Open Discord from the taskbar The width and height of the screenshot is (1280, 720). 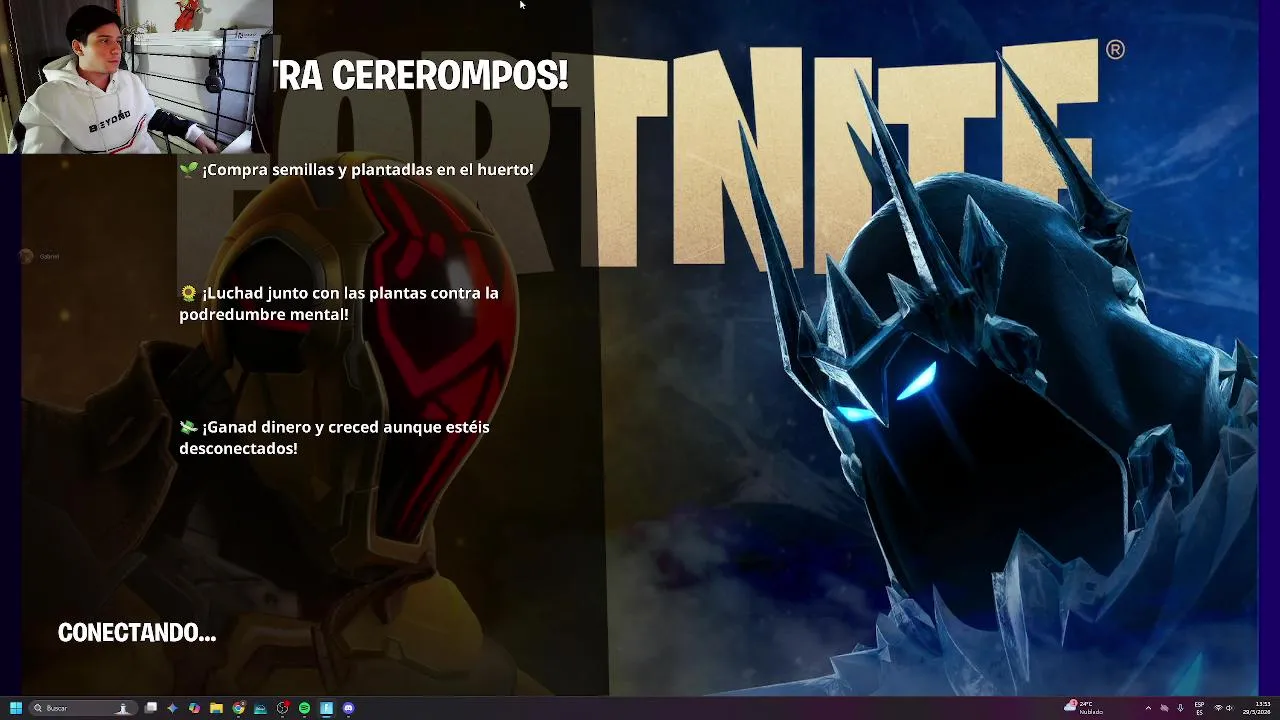click(x=348, y=708)
